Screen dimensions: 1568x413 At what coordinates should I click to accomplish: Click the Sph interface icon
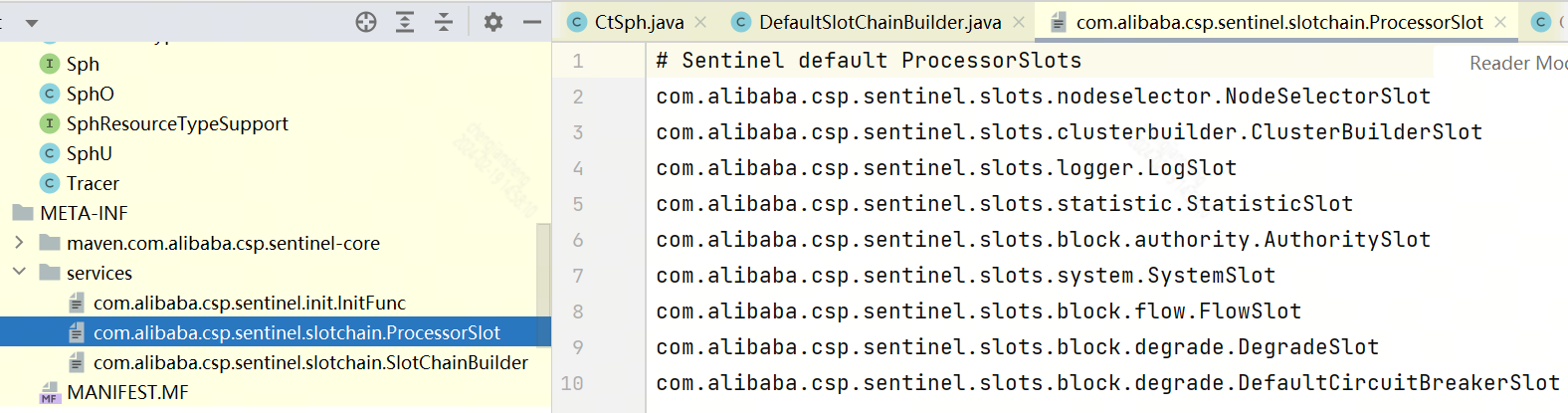coord(50,64)
